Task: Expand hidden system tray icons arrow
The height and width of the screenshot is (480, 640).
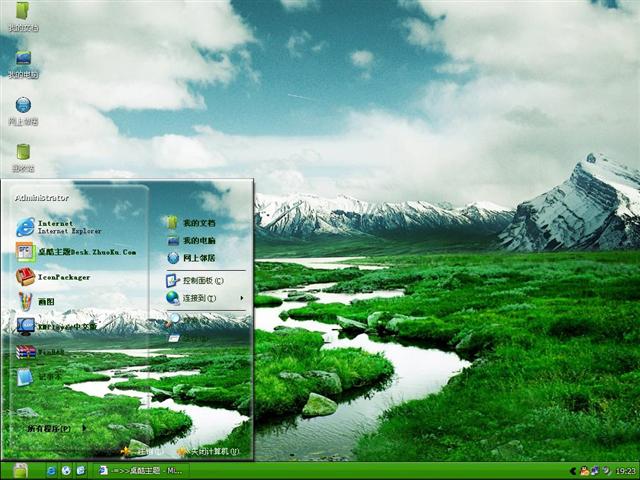Action: (573, 471)
